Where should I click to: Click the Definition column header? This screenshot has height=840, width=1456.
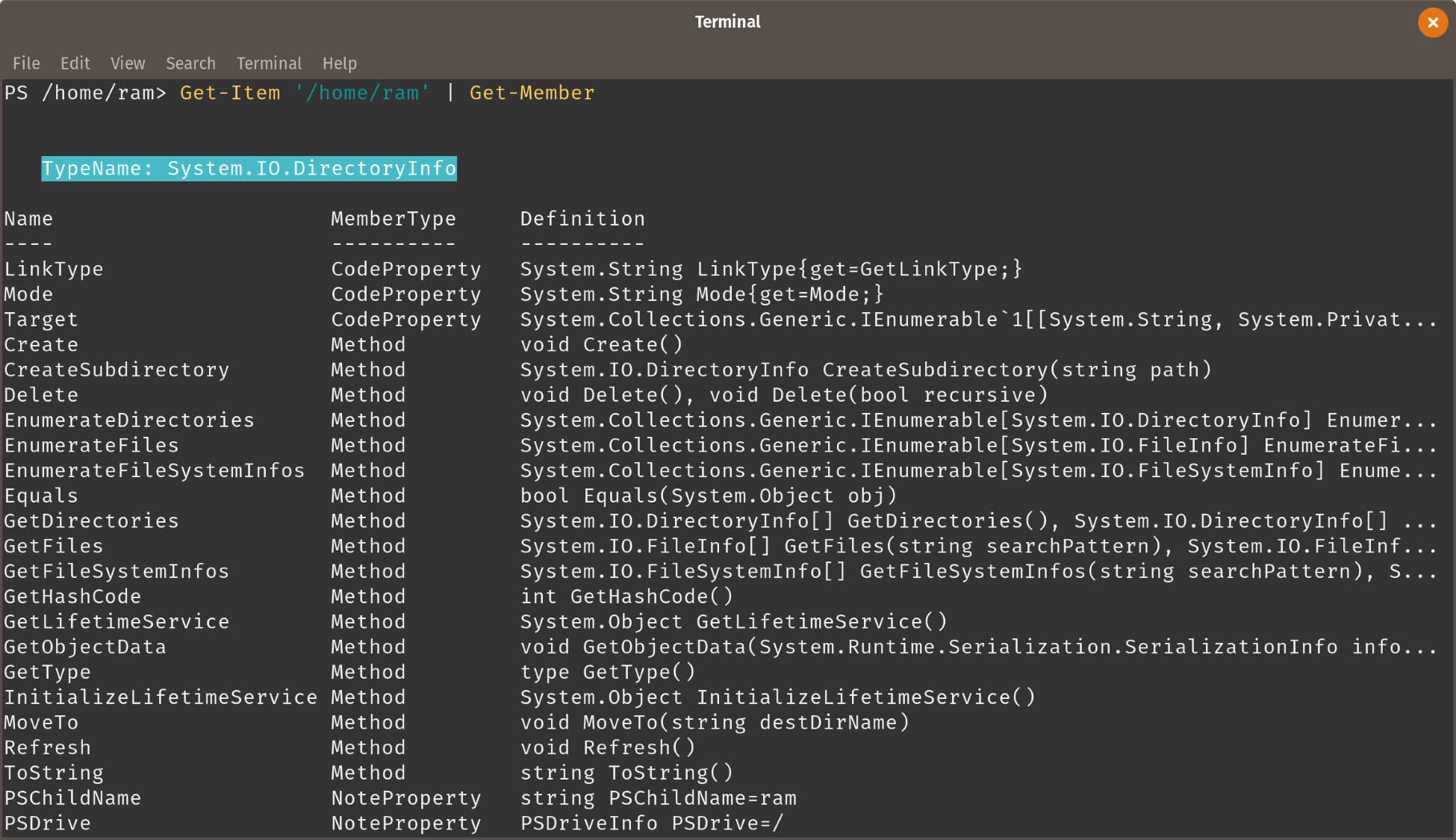tap(582, 219)
